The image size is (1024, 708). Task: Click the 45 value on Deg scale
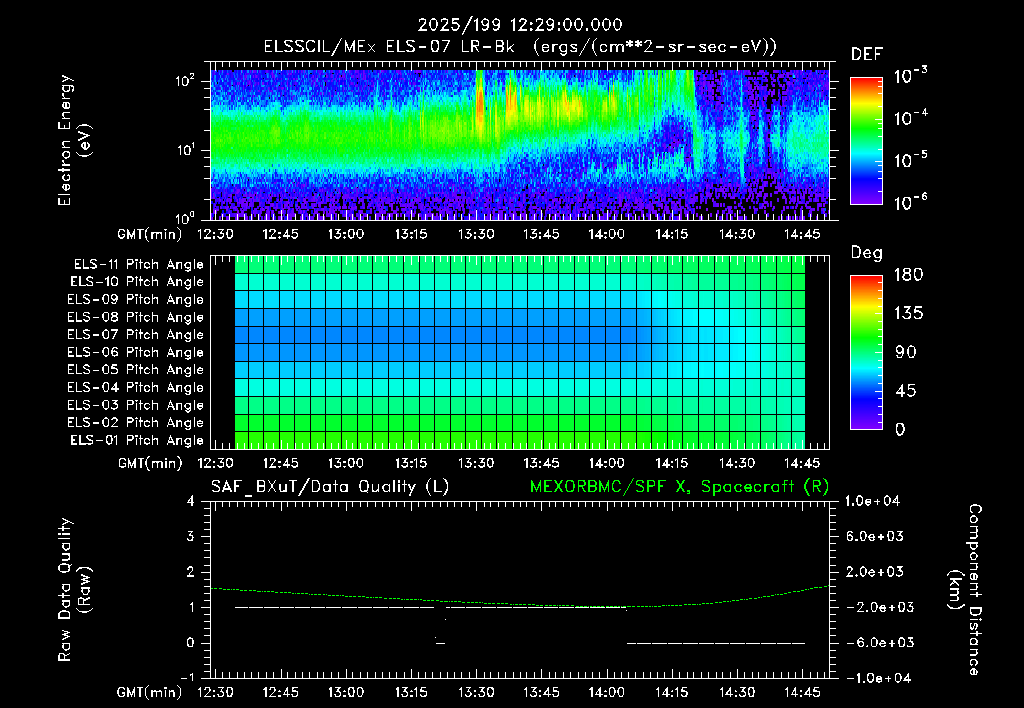[x=906, y=391]
